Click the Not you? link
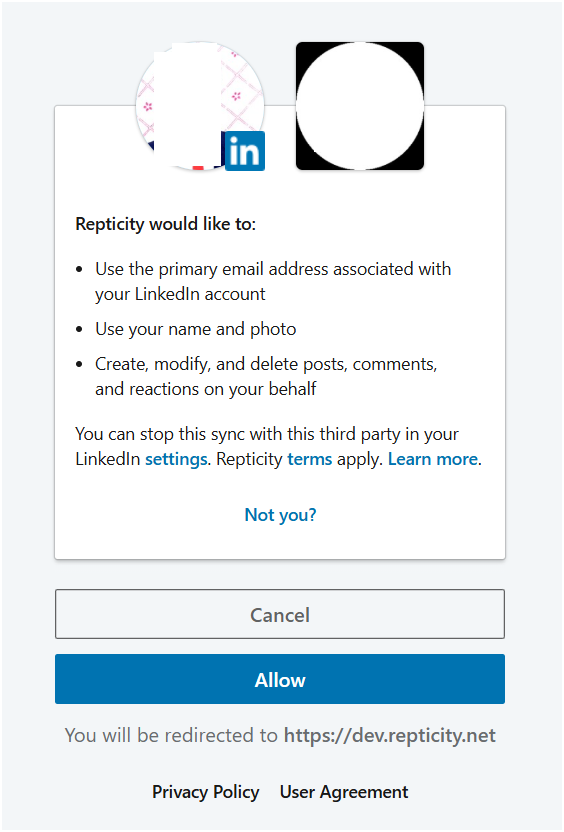Image resolution: width=564 pixels, height=832 pixels. click(280, 515)
